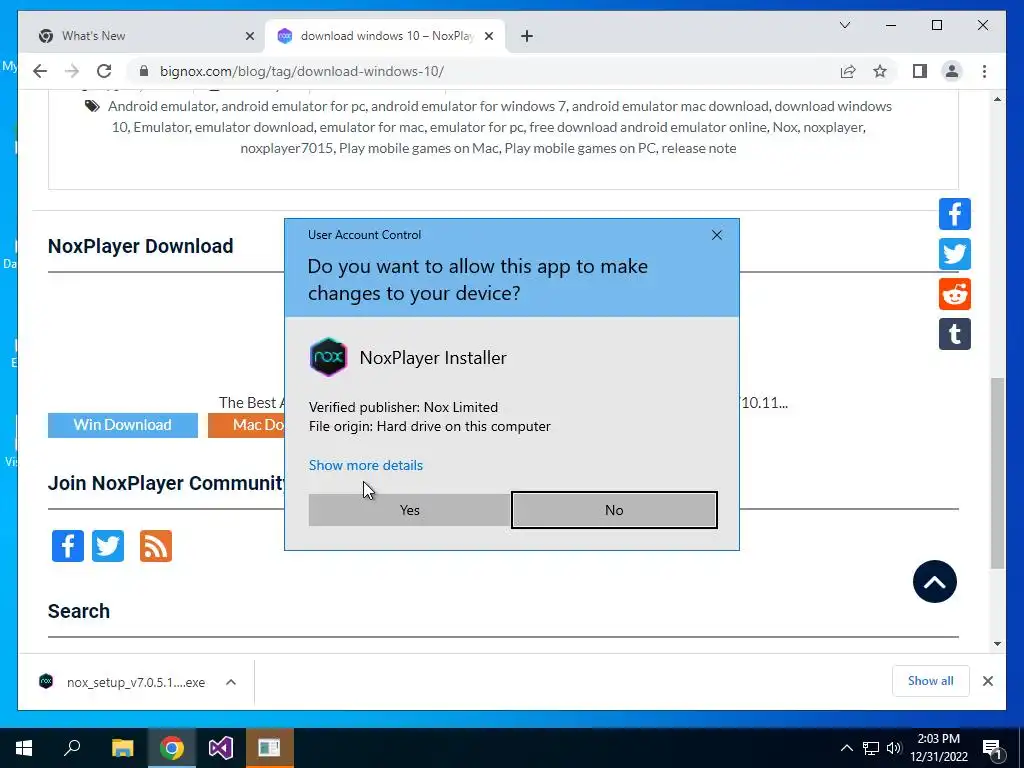The image size is (1024, 768).
Task: Click the address bar URL
Action: [302, 71]
